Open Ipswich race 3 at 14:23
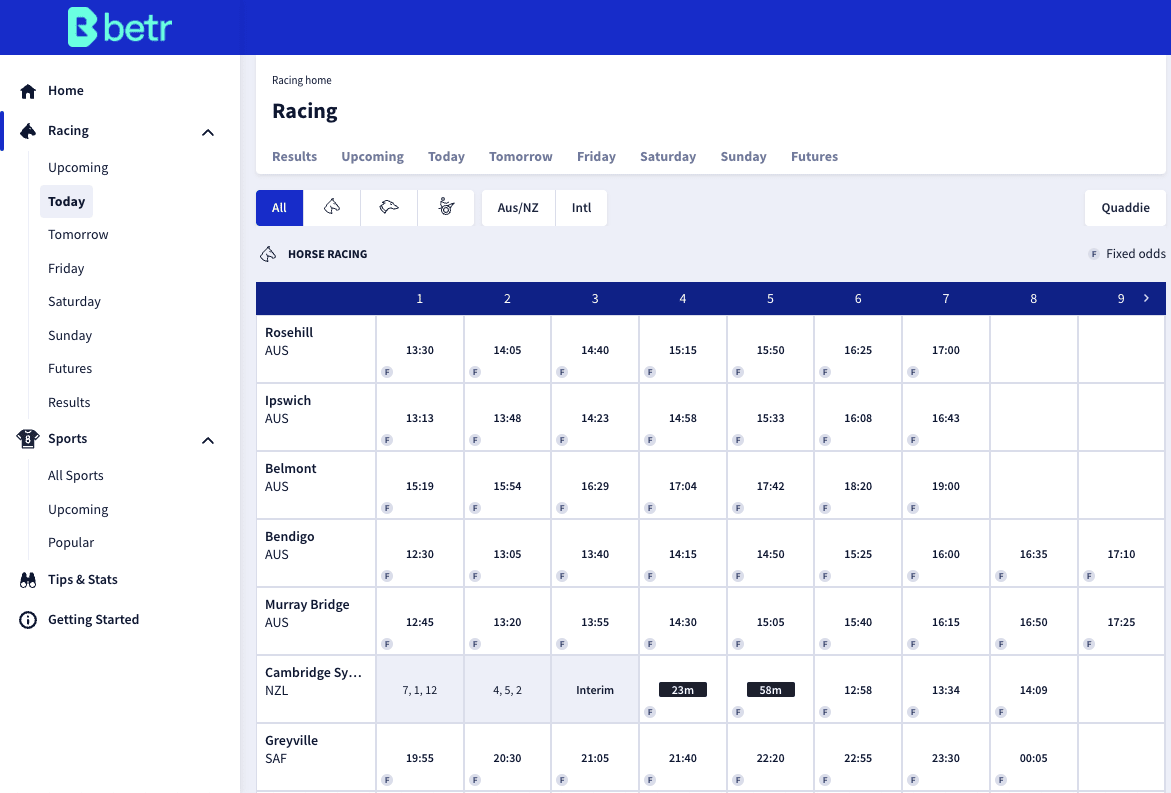This screenshot has width=1171, height=793. [595, 417]
